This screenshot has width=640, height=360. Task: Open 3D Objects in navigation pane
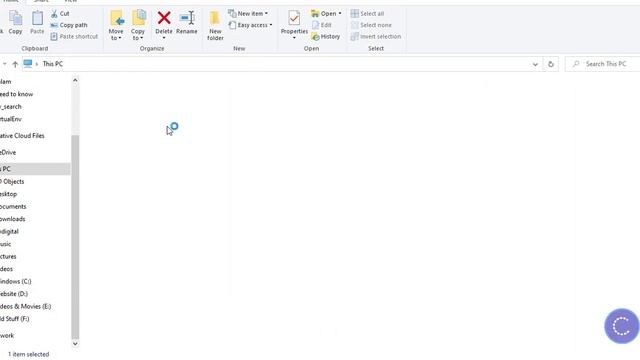tap(12, 181)
